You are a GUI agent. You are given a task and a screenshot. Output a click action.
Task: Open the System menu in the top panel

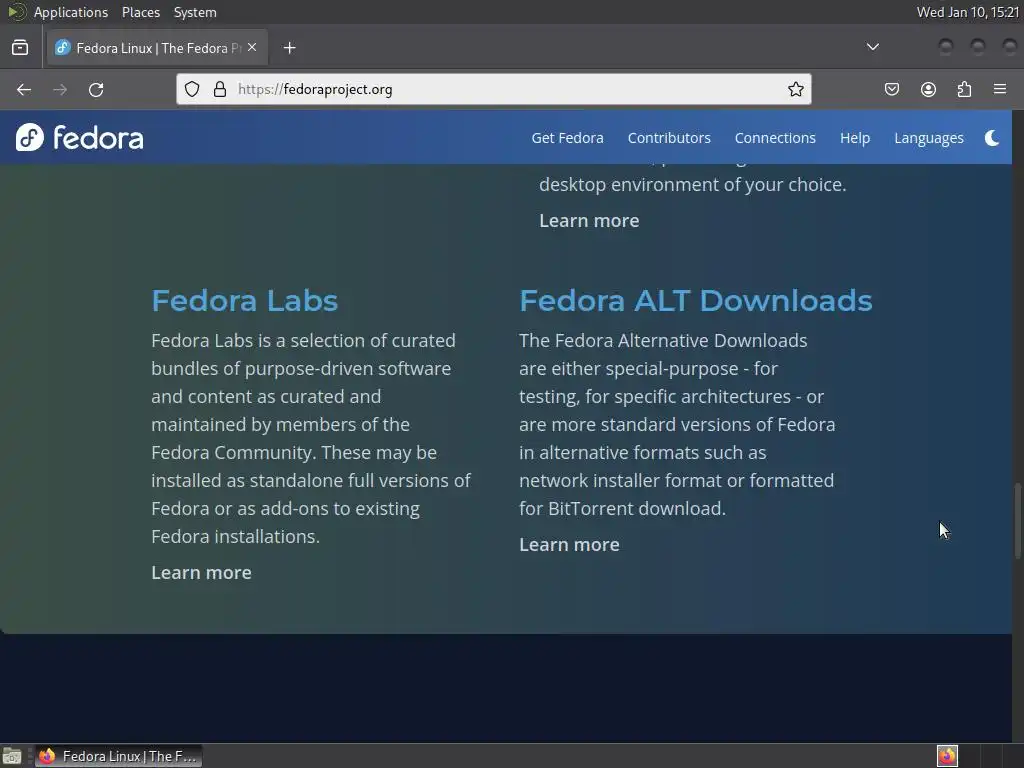coord(195,12)
